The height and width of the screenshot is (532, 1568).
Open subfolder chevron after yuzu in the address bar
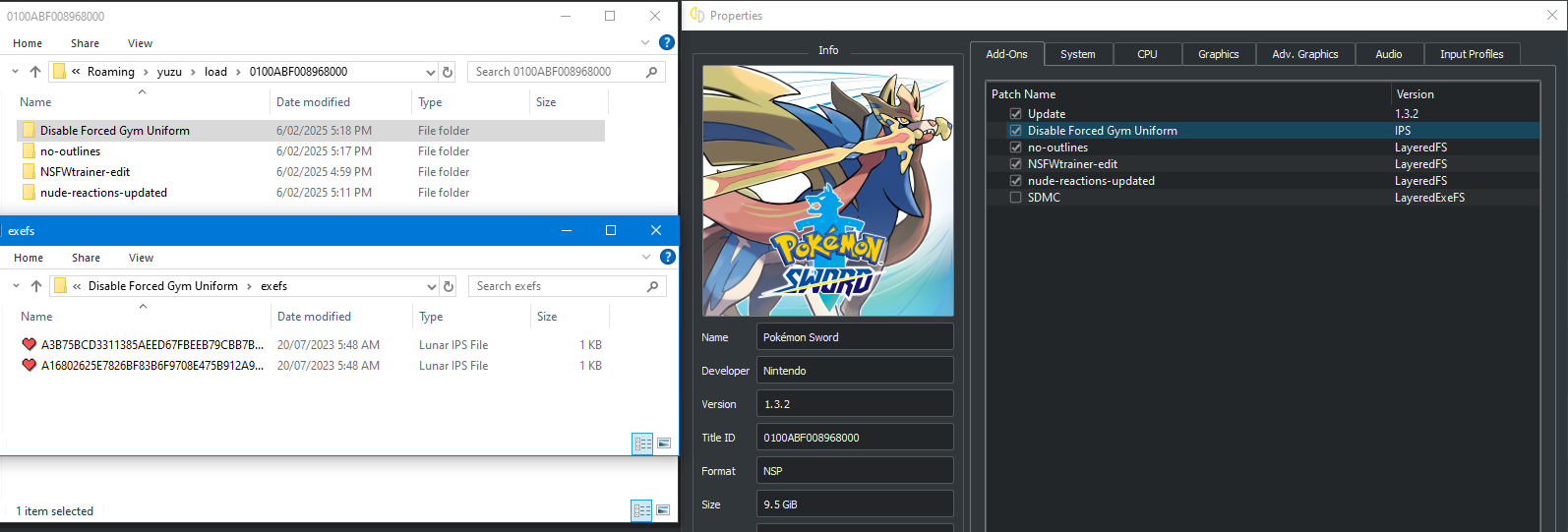193,72
